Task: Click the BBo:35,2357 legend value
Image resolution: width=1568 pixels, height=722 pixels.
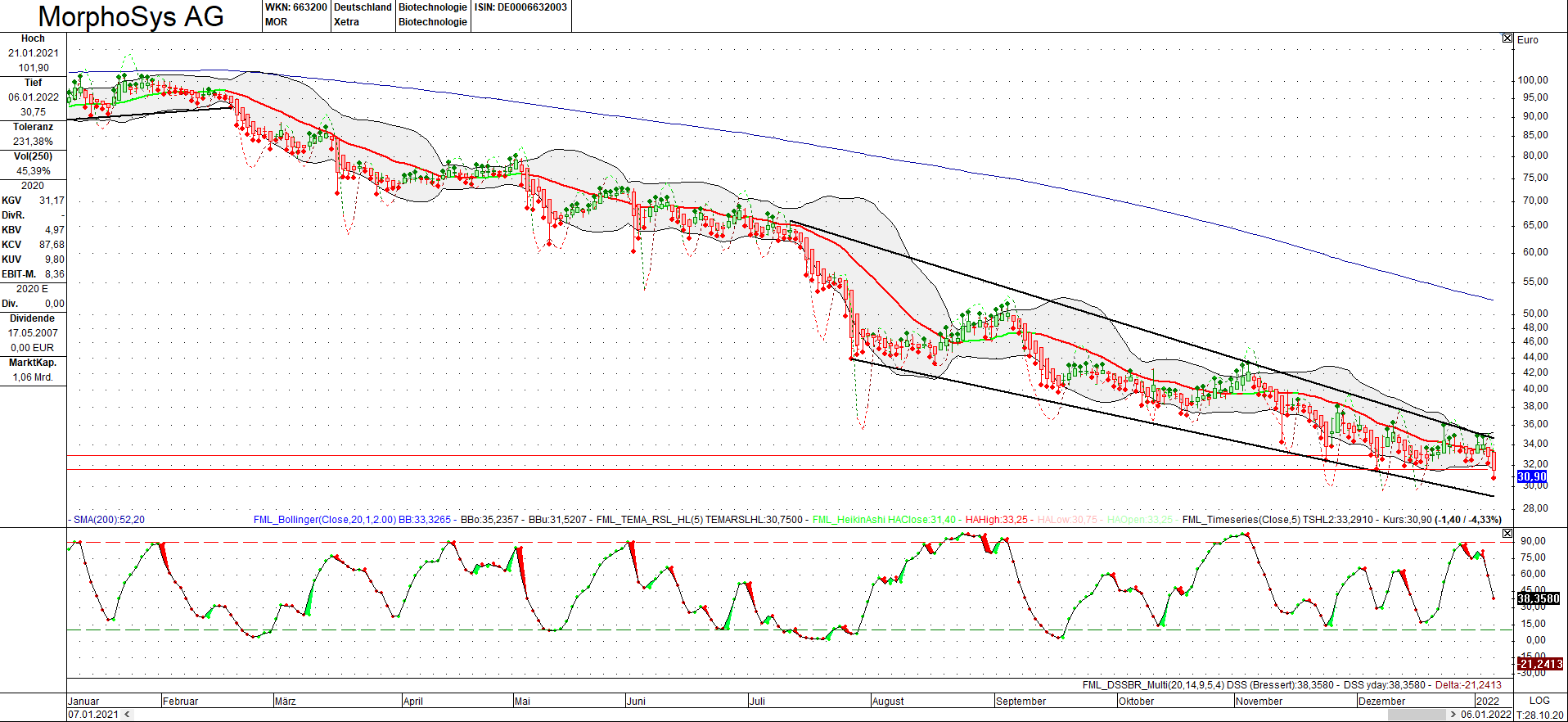Action: pyautogui.click(x=489, y=520)
